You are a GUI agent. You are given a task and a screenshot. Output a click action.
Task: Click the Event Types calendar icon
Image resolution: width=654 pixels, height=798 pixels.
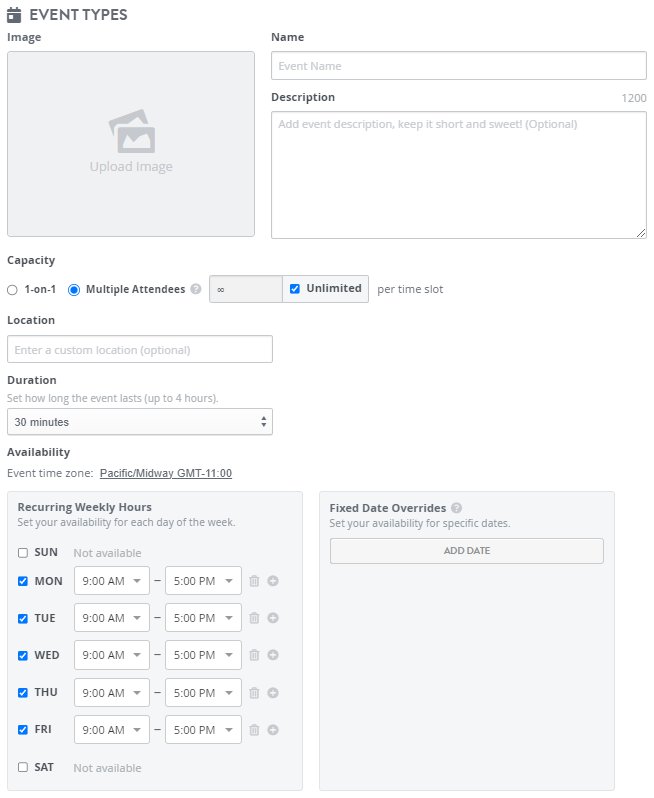coord(14,15)
